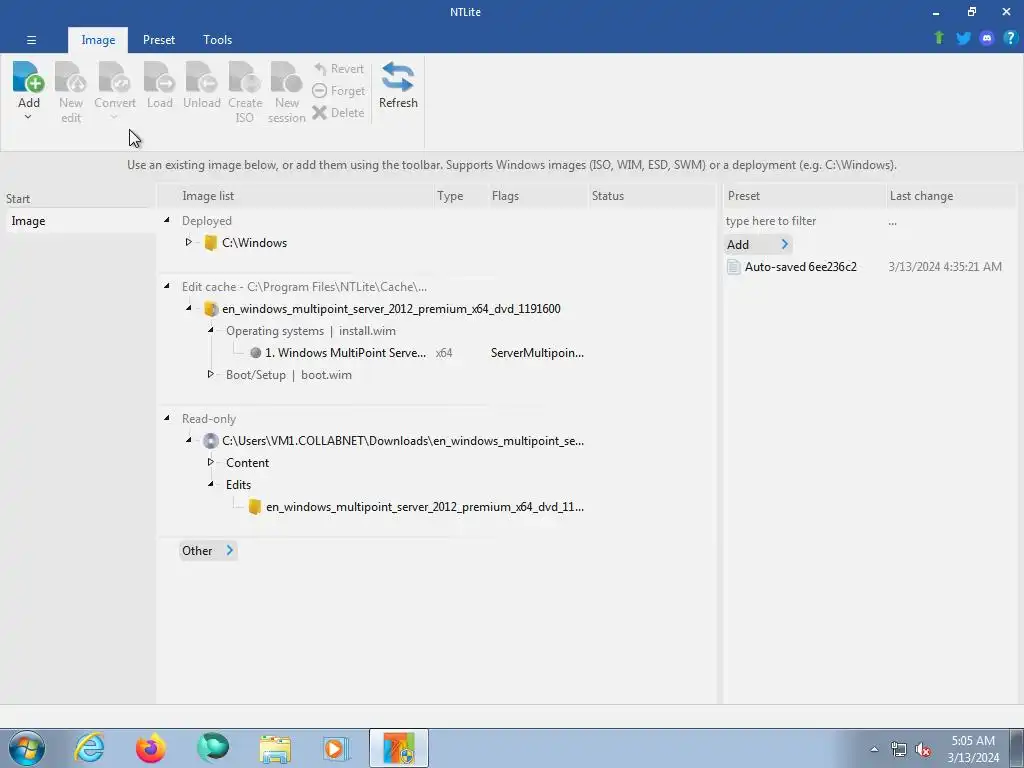
Task: Show hidden tray icons arrow
Action: coord(874,749)
